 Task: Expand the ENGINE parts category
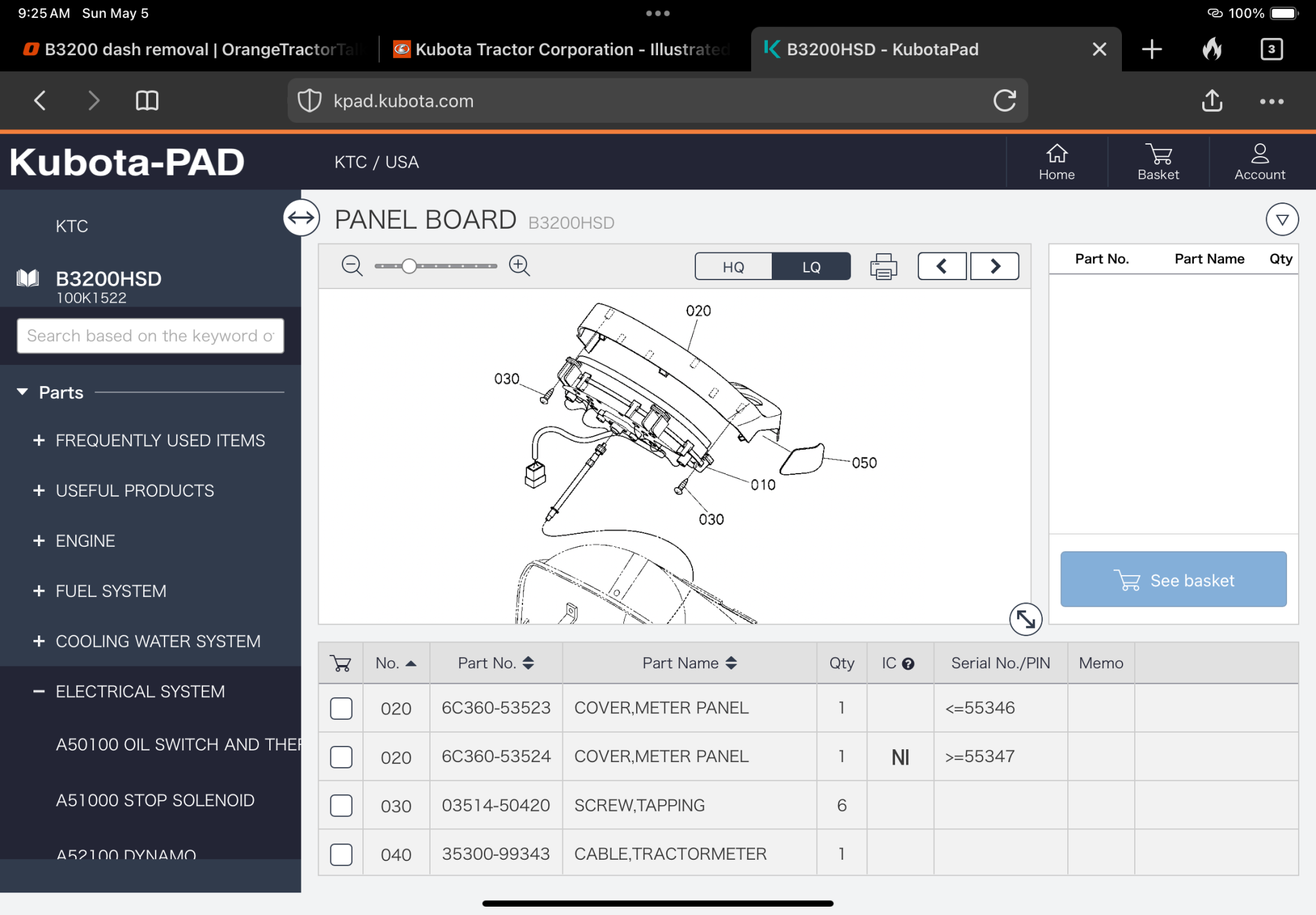pyautogui.click(x=85, y=541)
